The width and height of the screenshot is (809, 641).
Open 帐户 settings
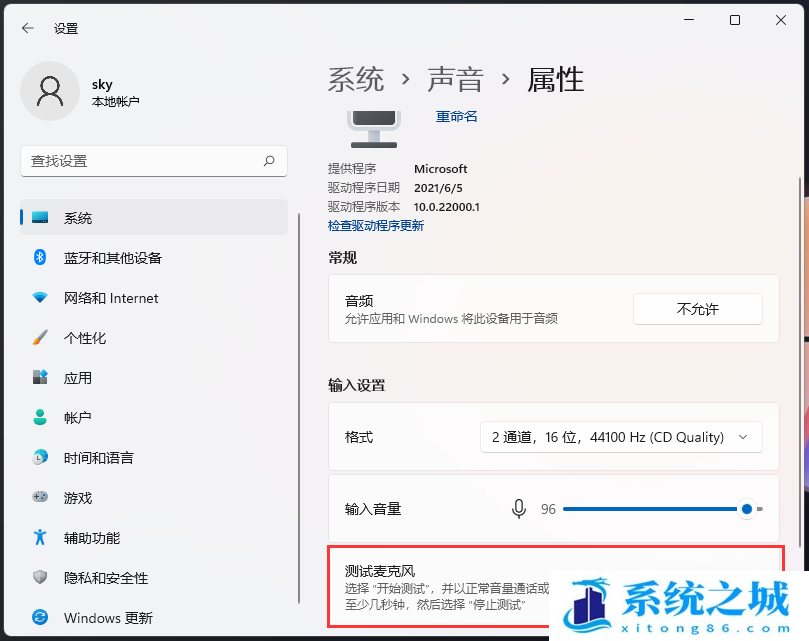click(x=154, y=418)
